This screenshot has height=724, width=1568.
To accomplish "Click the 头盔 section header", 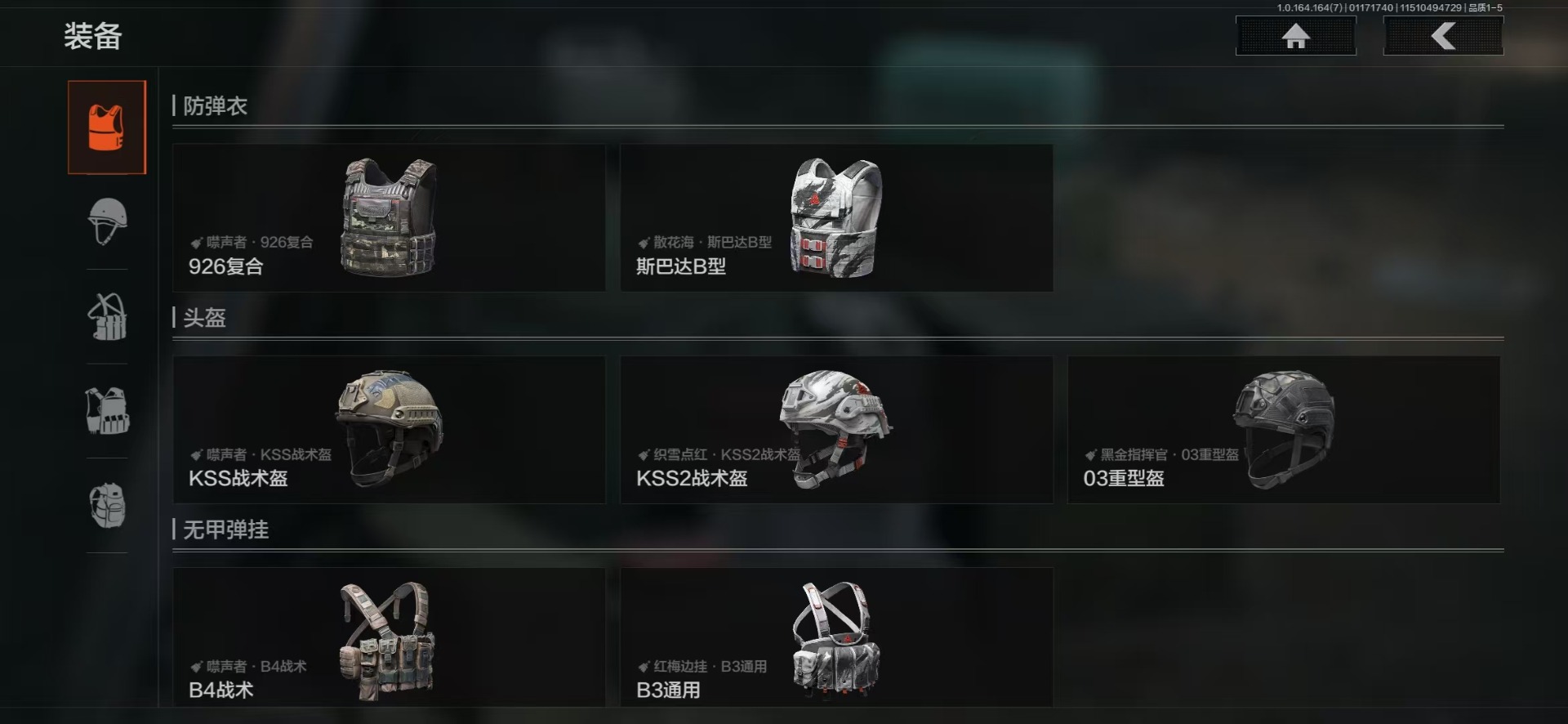I will pyautogui.click(x=204, y=318).
